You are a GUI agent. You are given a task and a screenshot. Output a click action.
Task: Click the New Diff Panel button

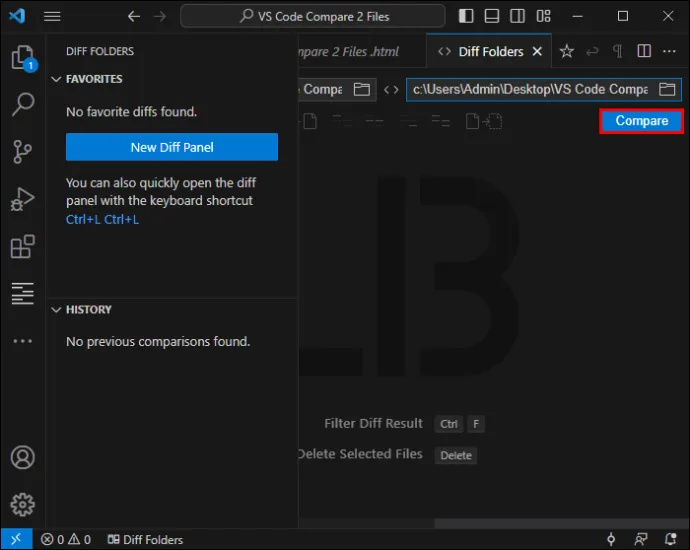tap(172, 147)
